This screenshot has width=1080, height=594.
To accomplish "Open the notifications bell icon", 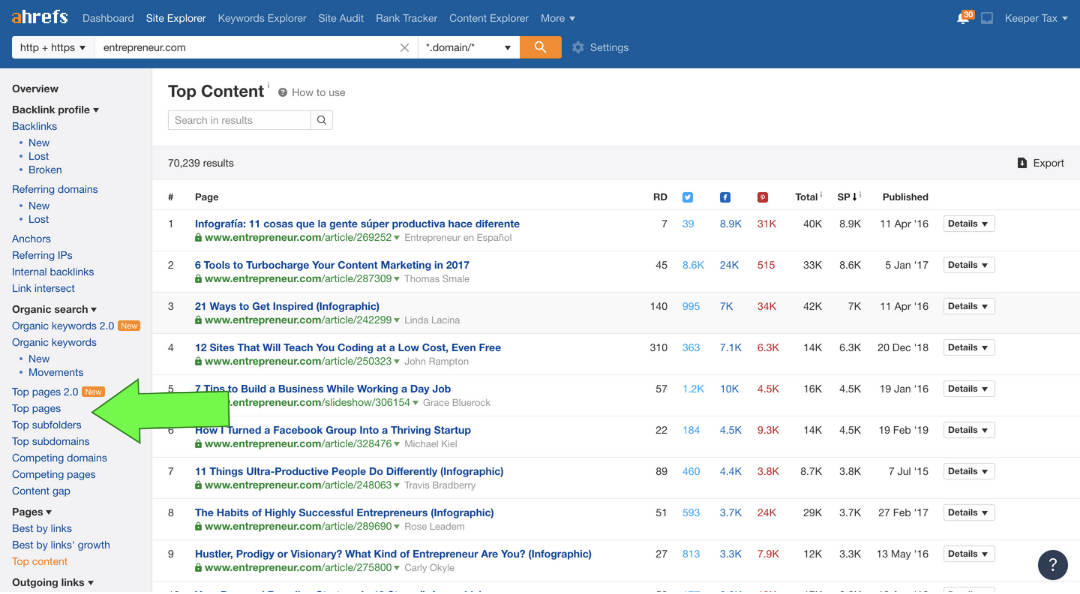I will click(x=963, y=19).
